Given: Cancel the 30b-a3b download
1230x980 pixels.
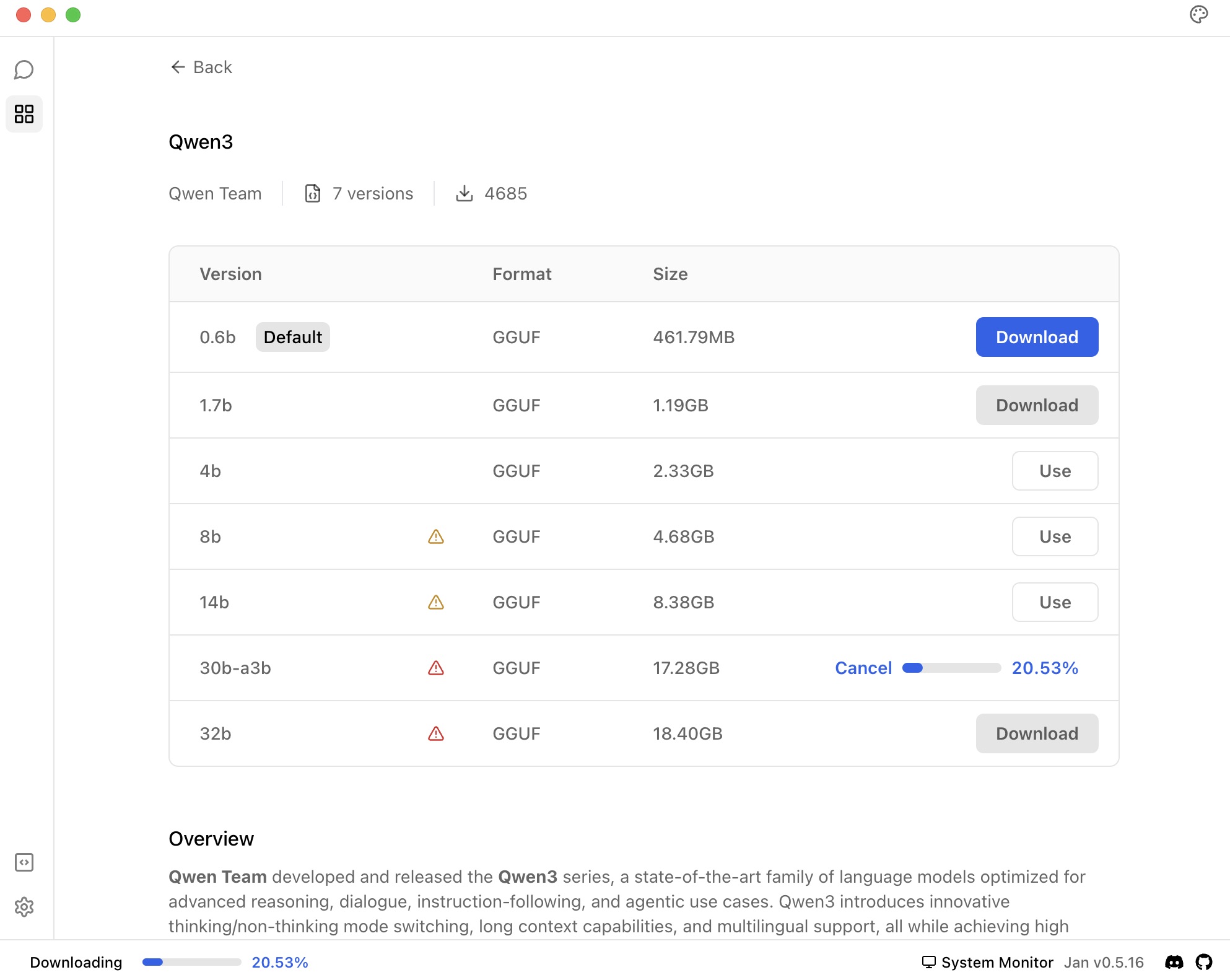Looking at the screenshot, I should (x=863, y=668).
